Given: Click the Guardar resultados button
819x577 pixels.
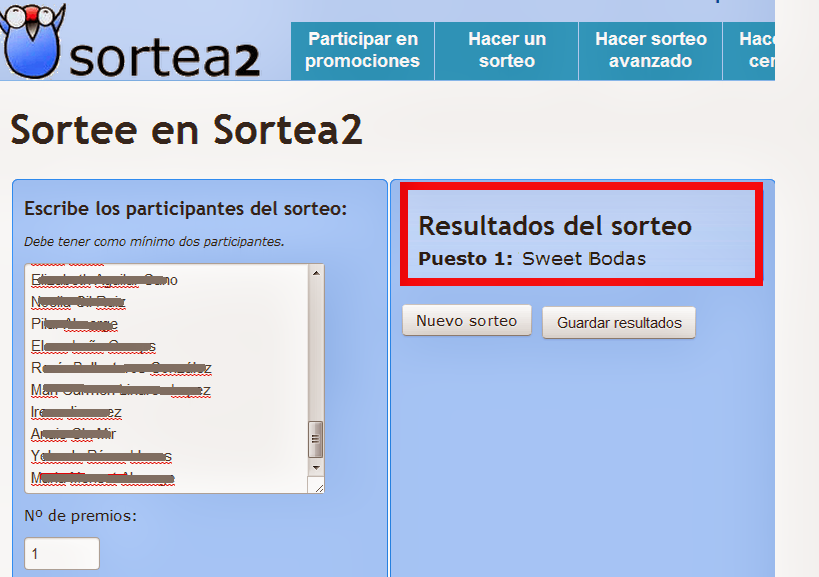Looking at the screenshot, I should pyautogui.click(x=619, y=323).
